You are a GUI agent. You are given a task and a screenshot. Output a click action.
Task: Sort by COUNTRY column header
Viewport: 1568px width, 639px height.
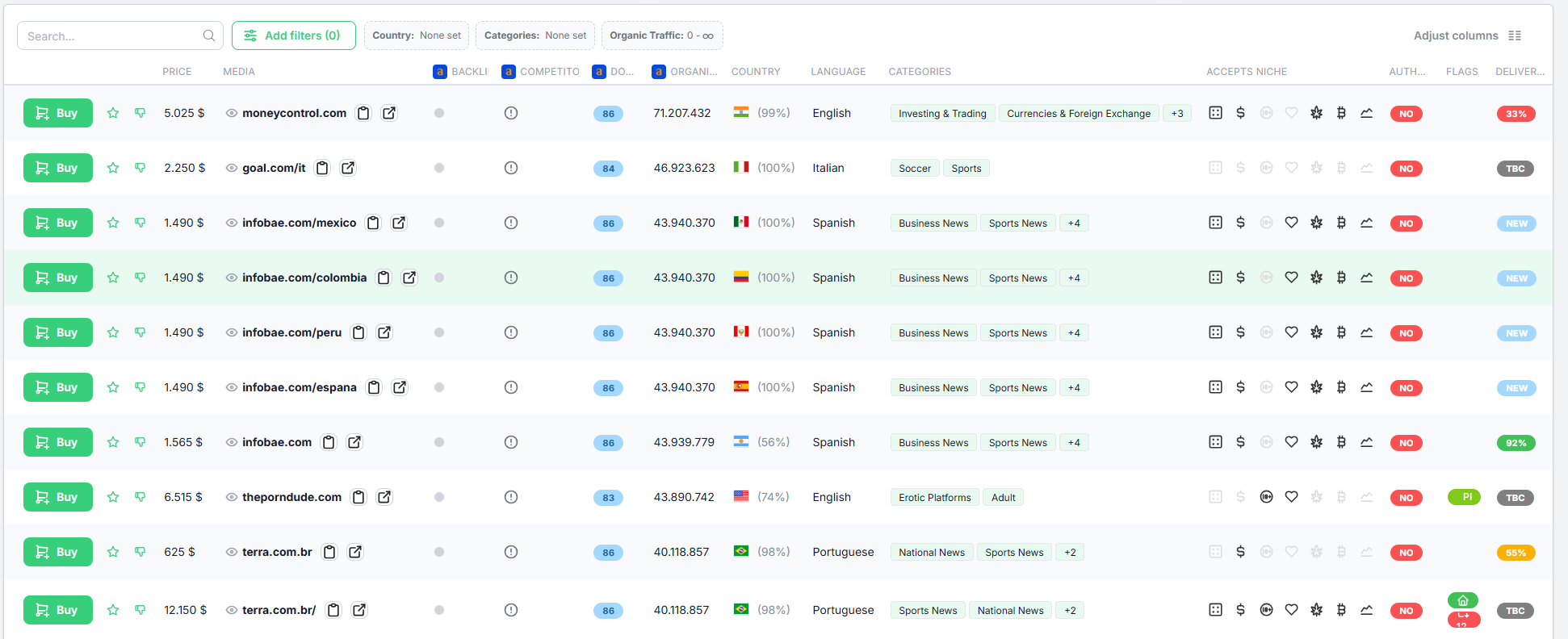tap(756, 72)
